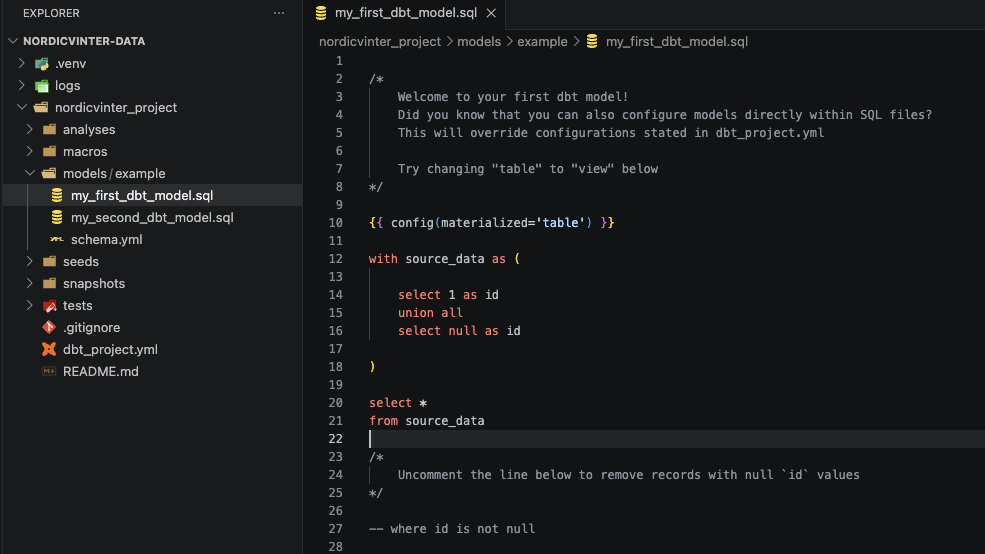The image size is (985, 554).
Task: Click the 'select 1 as id' line
Action: 448,295
